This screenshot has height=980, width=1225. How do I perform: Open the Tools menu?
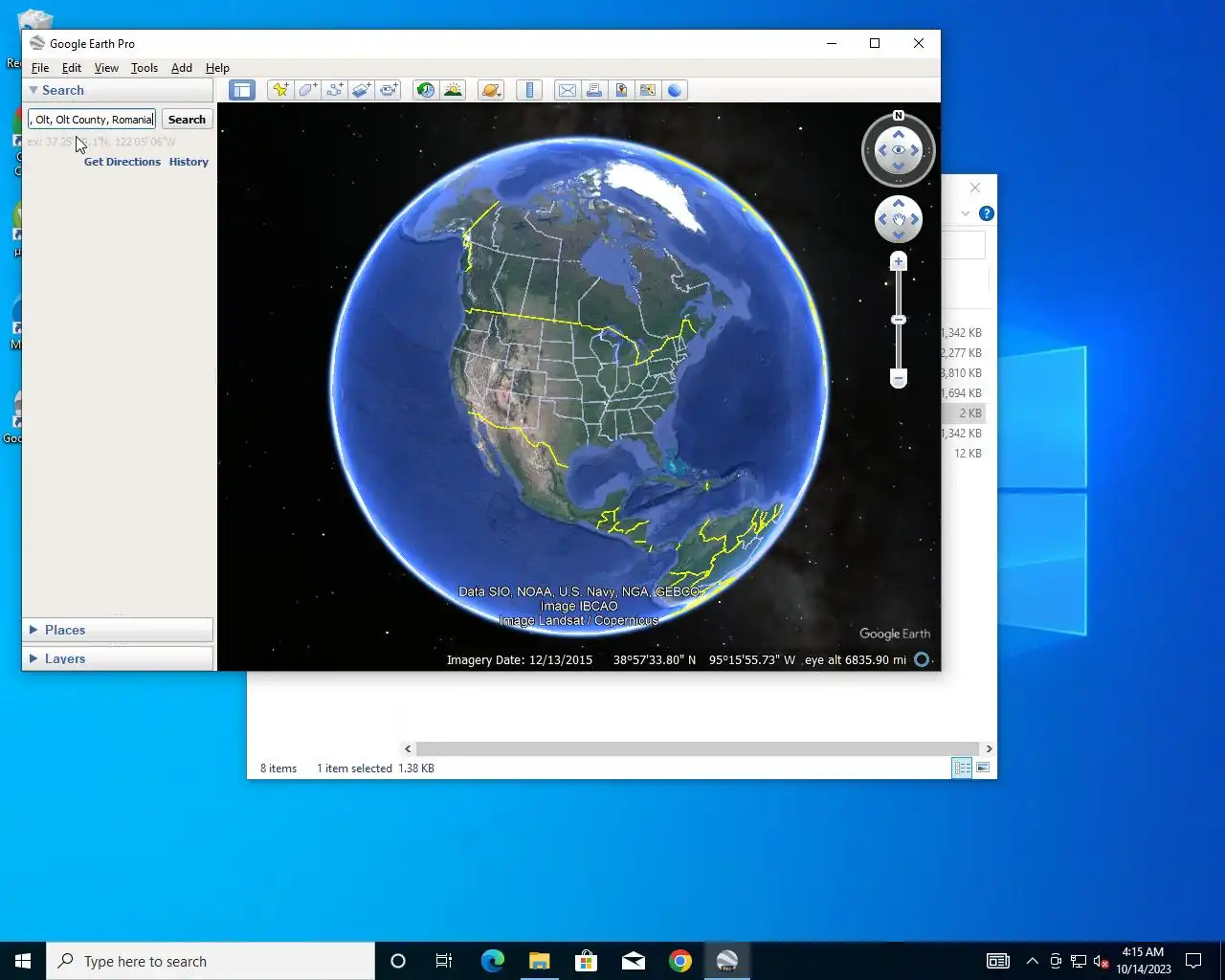coord(145,68)
